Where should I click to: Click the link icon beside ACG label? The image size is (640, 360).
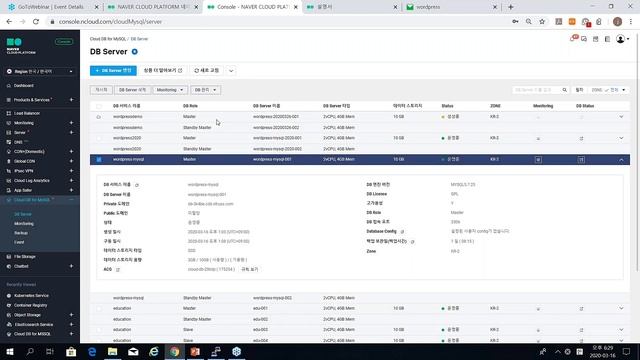118,270
